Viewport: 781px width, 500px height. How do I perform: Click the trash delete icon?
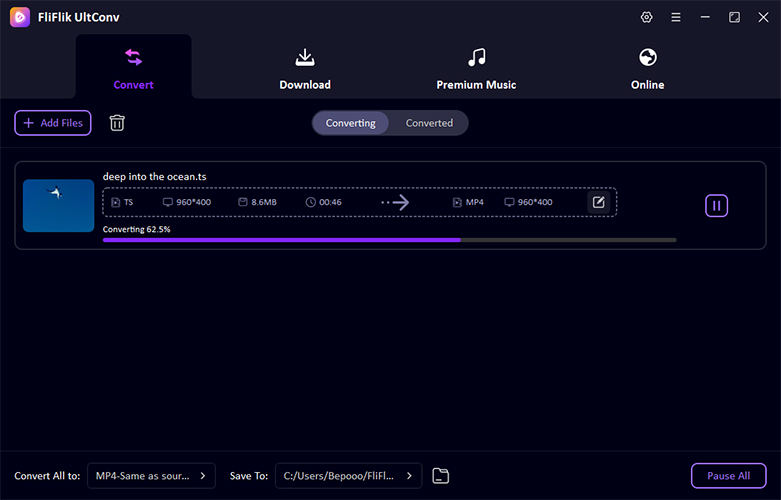(117, 123)
